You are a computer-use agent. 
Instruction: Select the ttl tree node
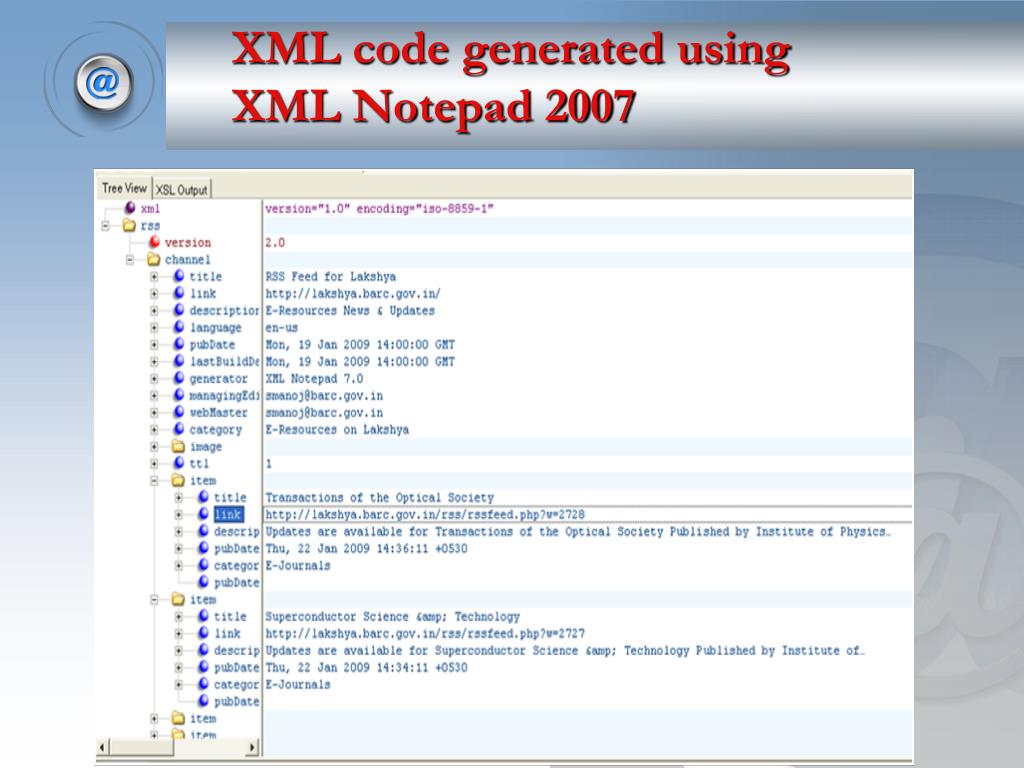coord(199,464)
